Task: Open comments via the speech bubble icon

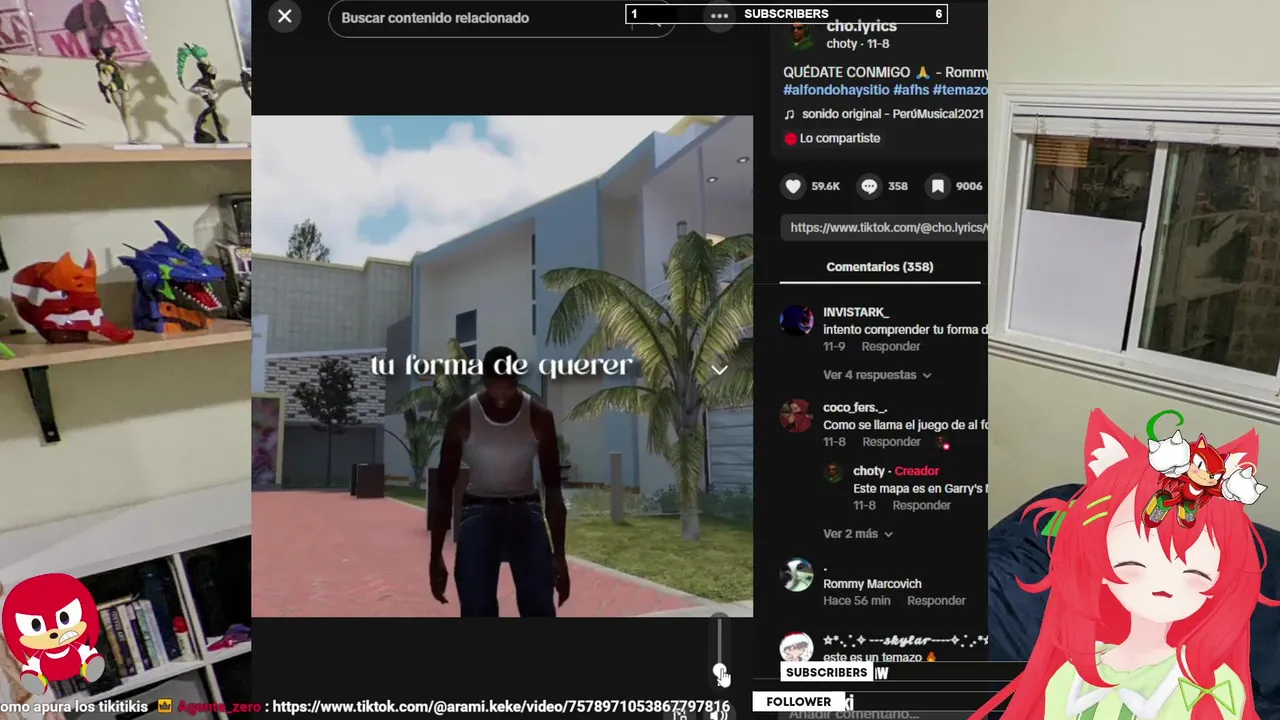Action: tap(870, 186)
